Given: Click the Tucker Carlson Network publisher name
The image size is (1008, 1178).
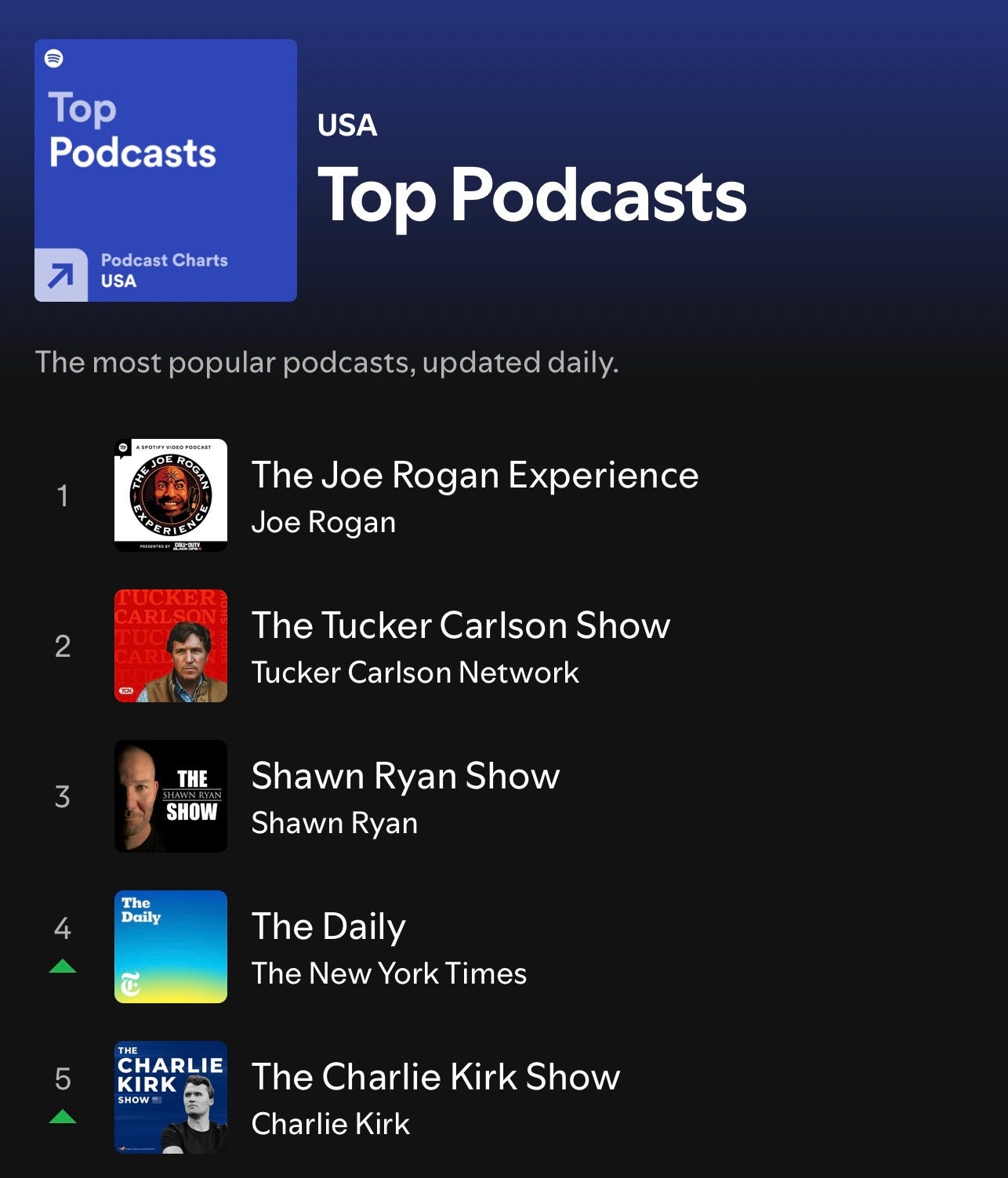Looking at the screenshot, I should click(415, 672).
